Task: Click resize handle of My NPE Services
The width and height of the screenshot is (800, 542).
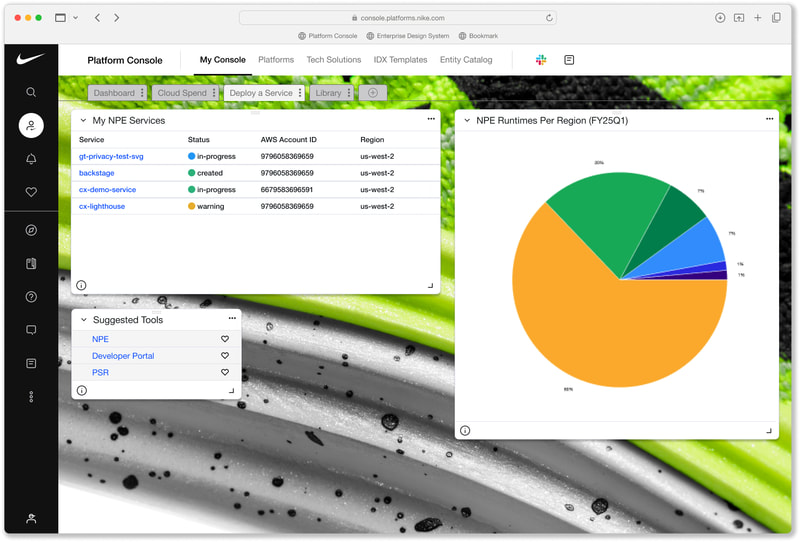Action: point(431,285)
